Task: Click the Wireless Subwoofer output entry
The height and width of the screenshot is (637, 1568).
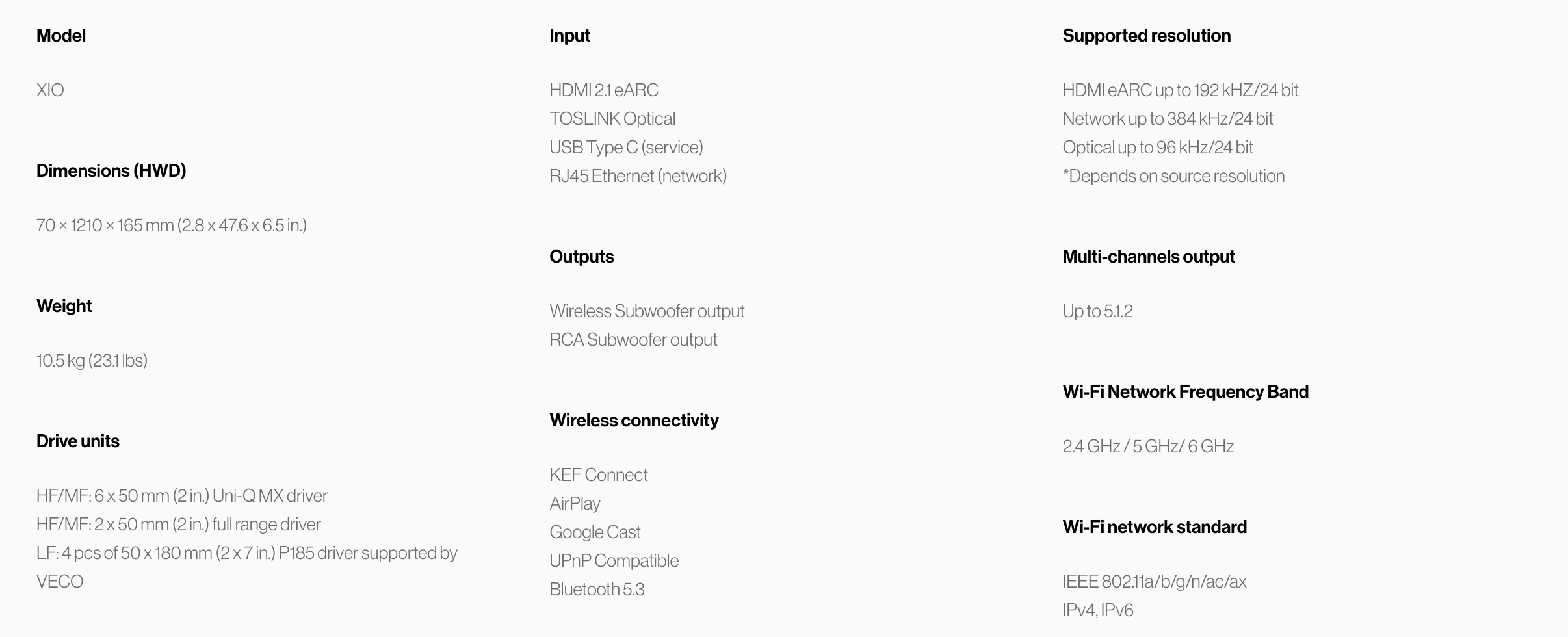Action: (647, 311)
